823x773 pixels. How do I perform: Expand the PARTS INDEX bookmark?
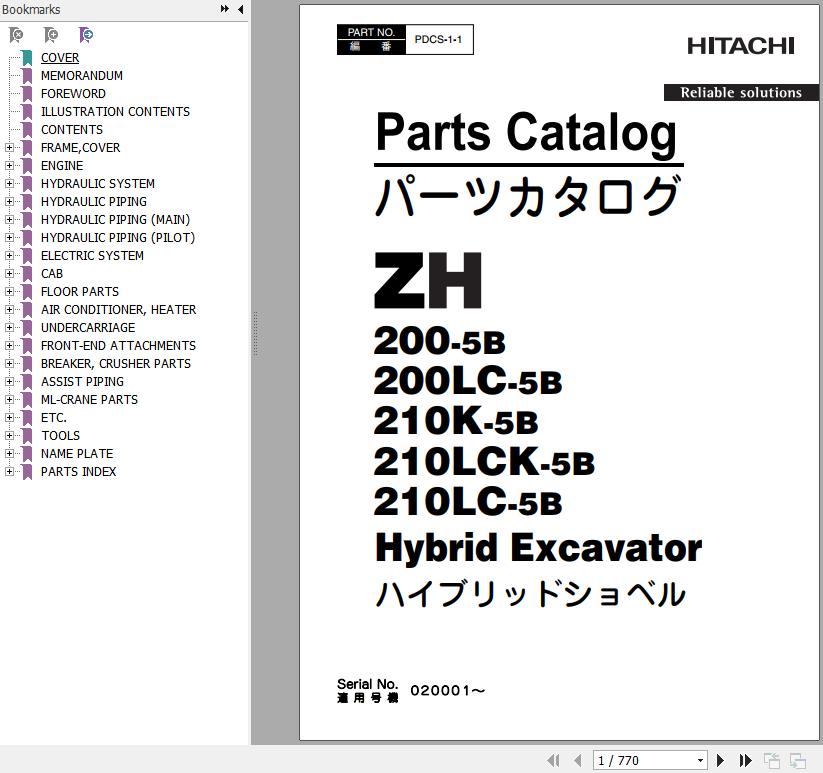[9, 472]
